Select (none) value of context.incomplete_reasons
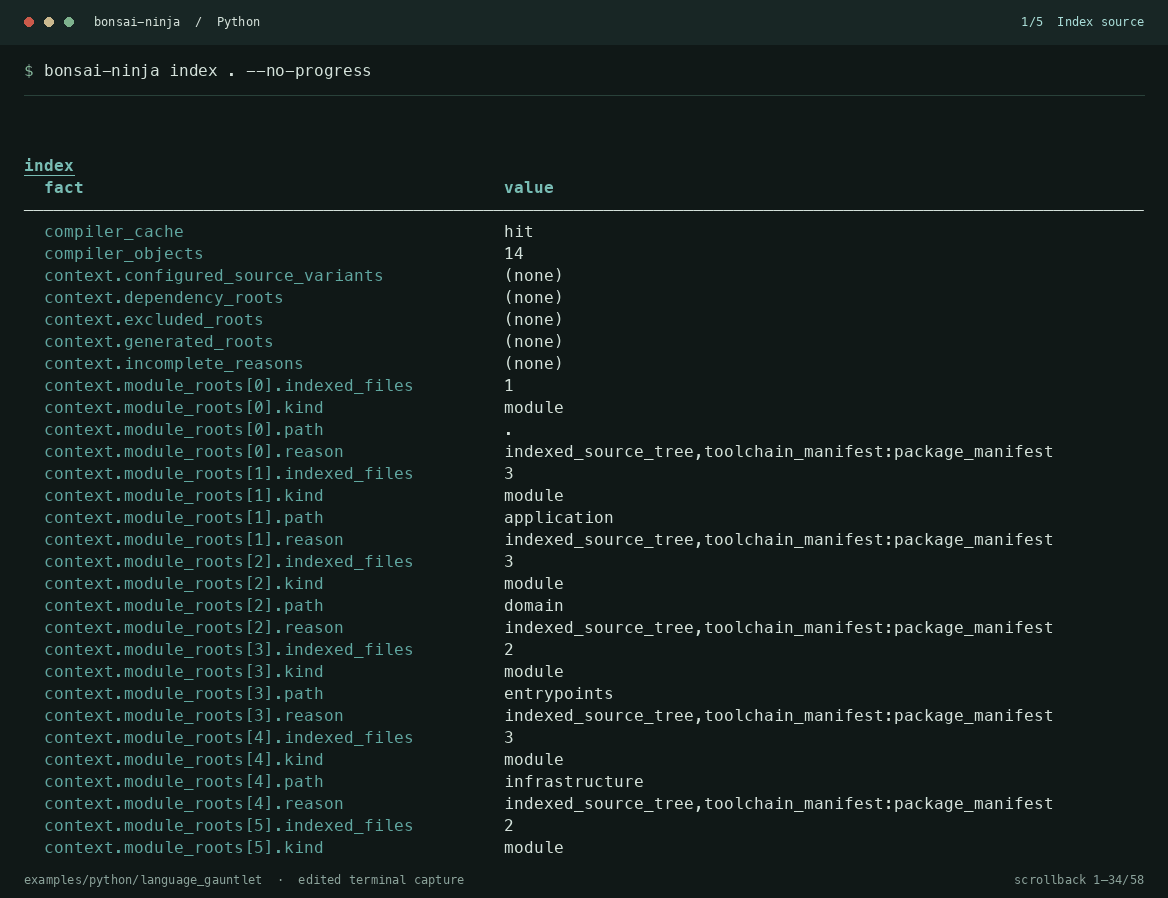Screen dimensions: 1168x898 [533, 363]
